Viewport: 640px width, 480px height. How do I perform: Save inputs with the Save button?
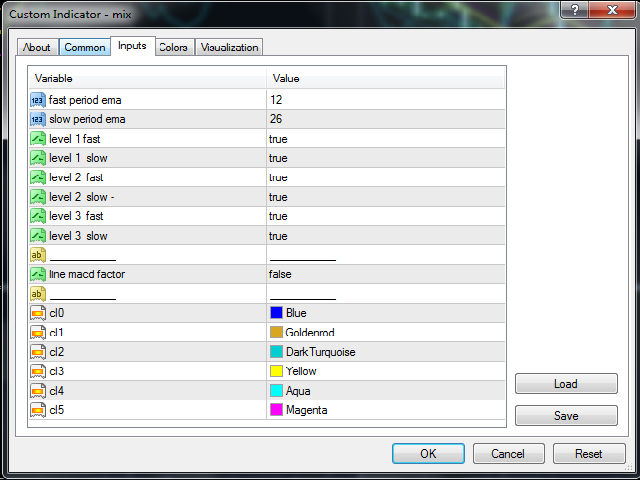coord(566,416)
